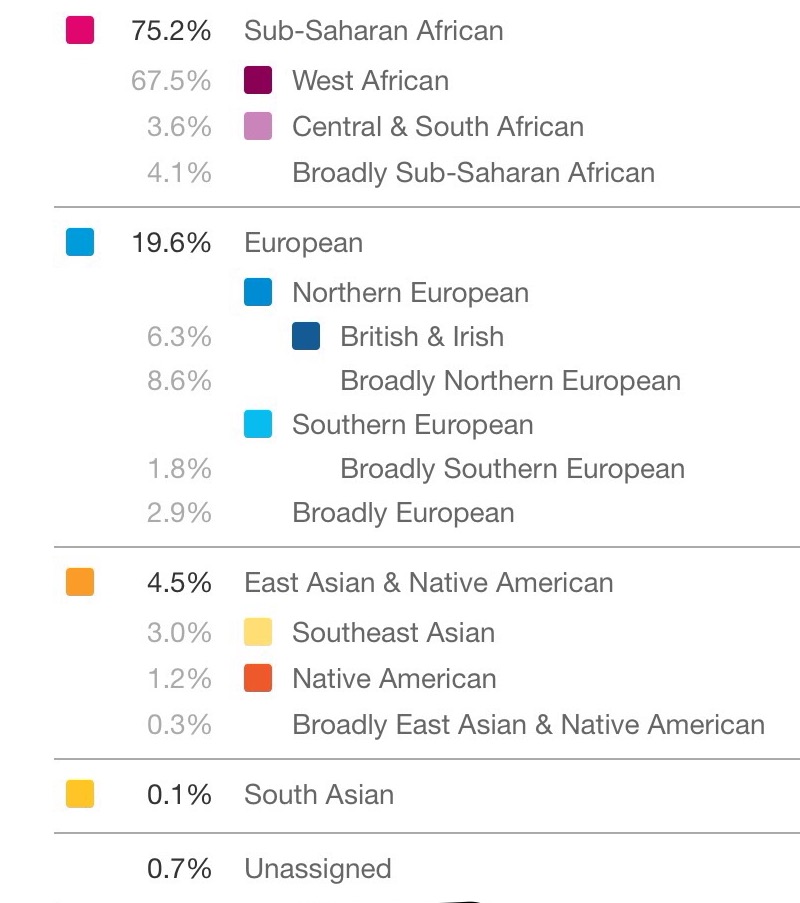800x903 pixels.
Task: Click the yellow South Asian swatch
Action: click(80, 794)
